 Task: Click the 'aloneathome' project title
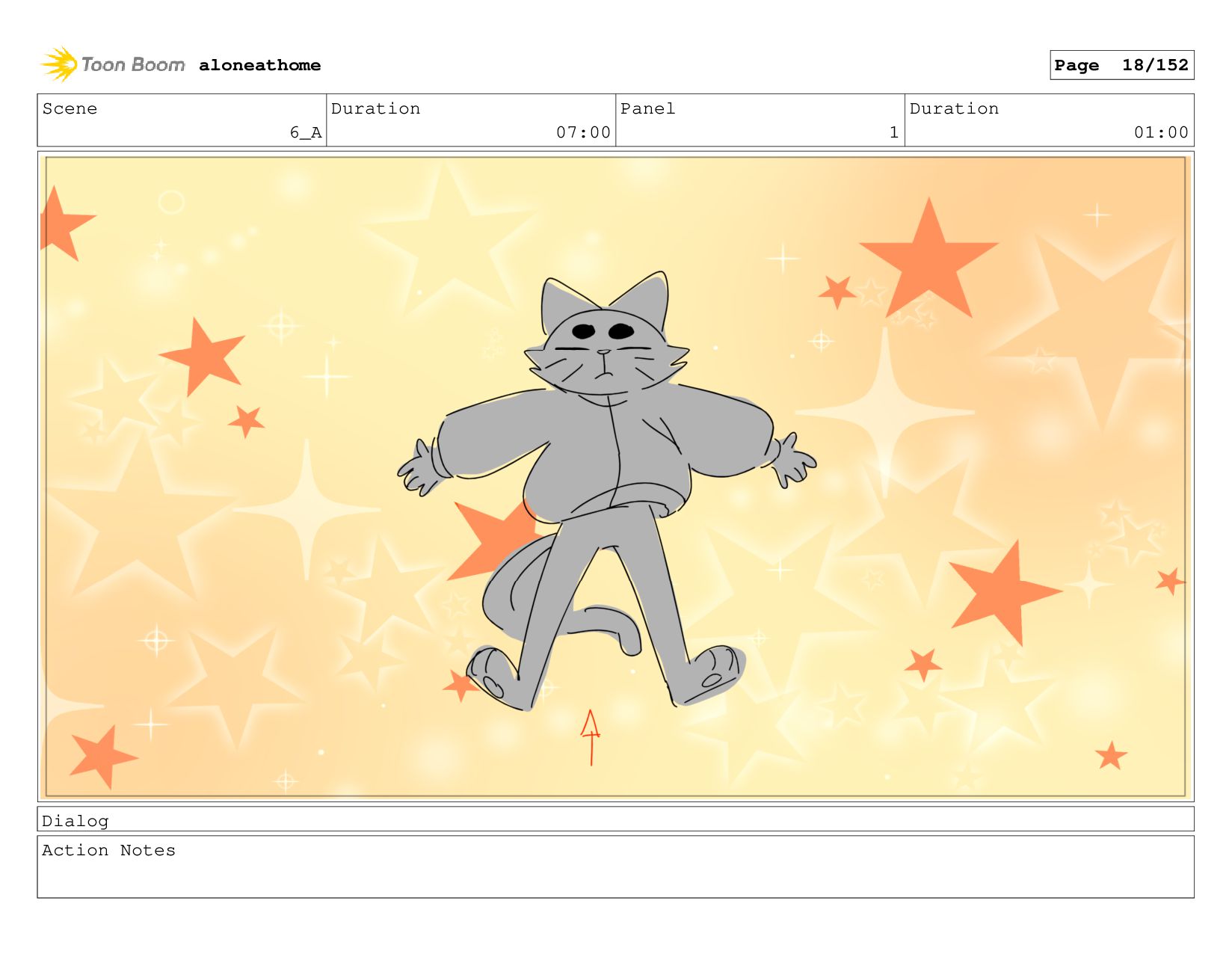pyautogui.click(x=259, y=65)
